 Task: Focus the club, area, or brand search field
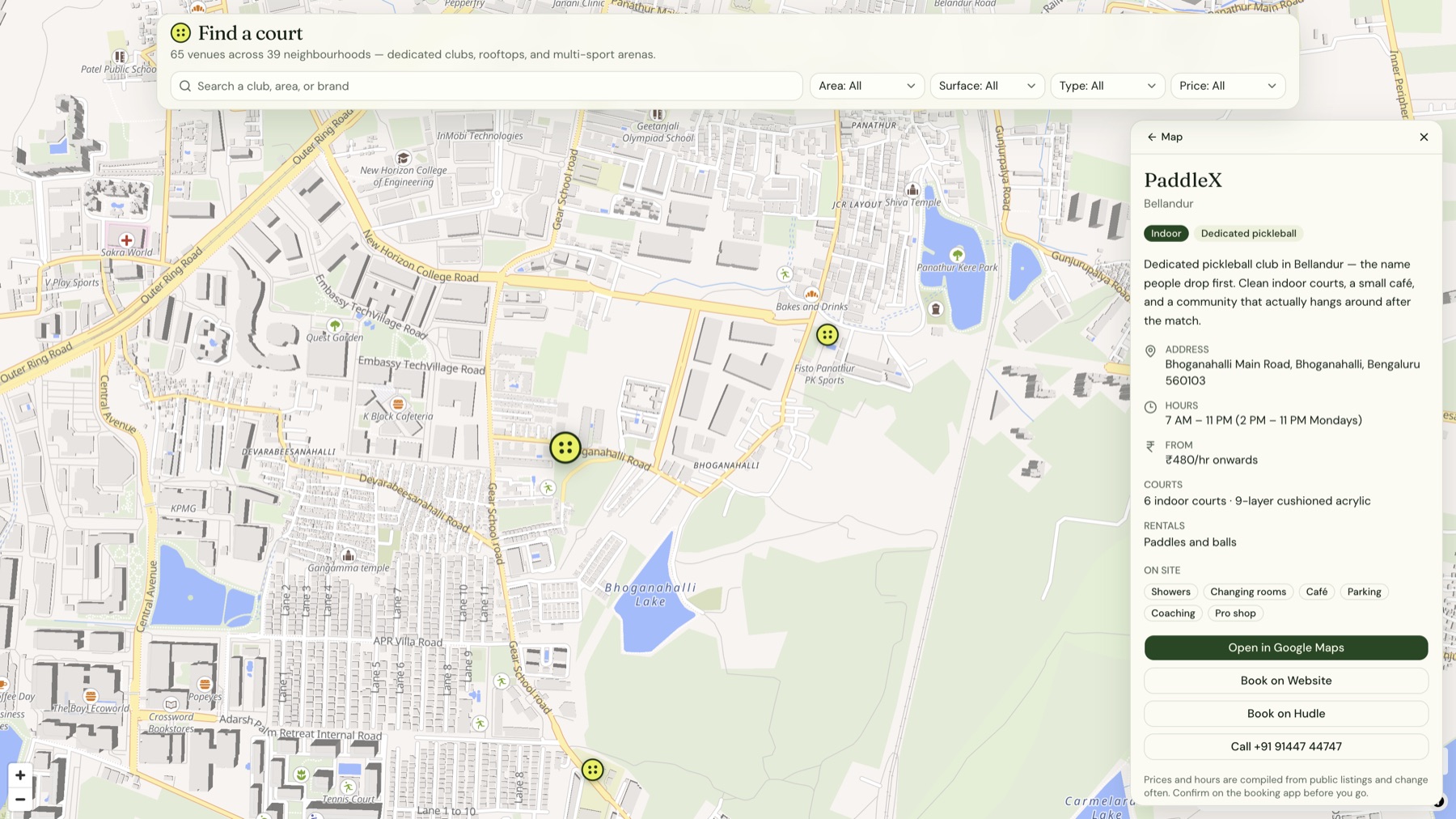(x=486, y=86)
